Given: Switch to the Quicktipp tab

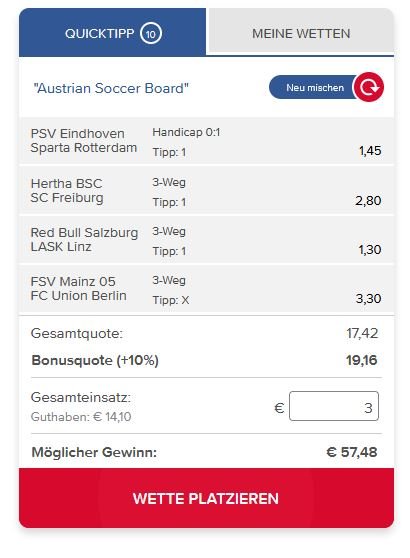Looking at the screenshot, I should coord(112,32).
